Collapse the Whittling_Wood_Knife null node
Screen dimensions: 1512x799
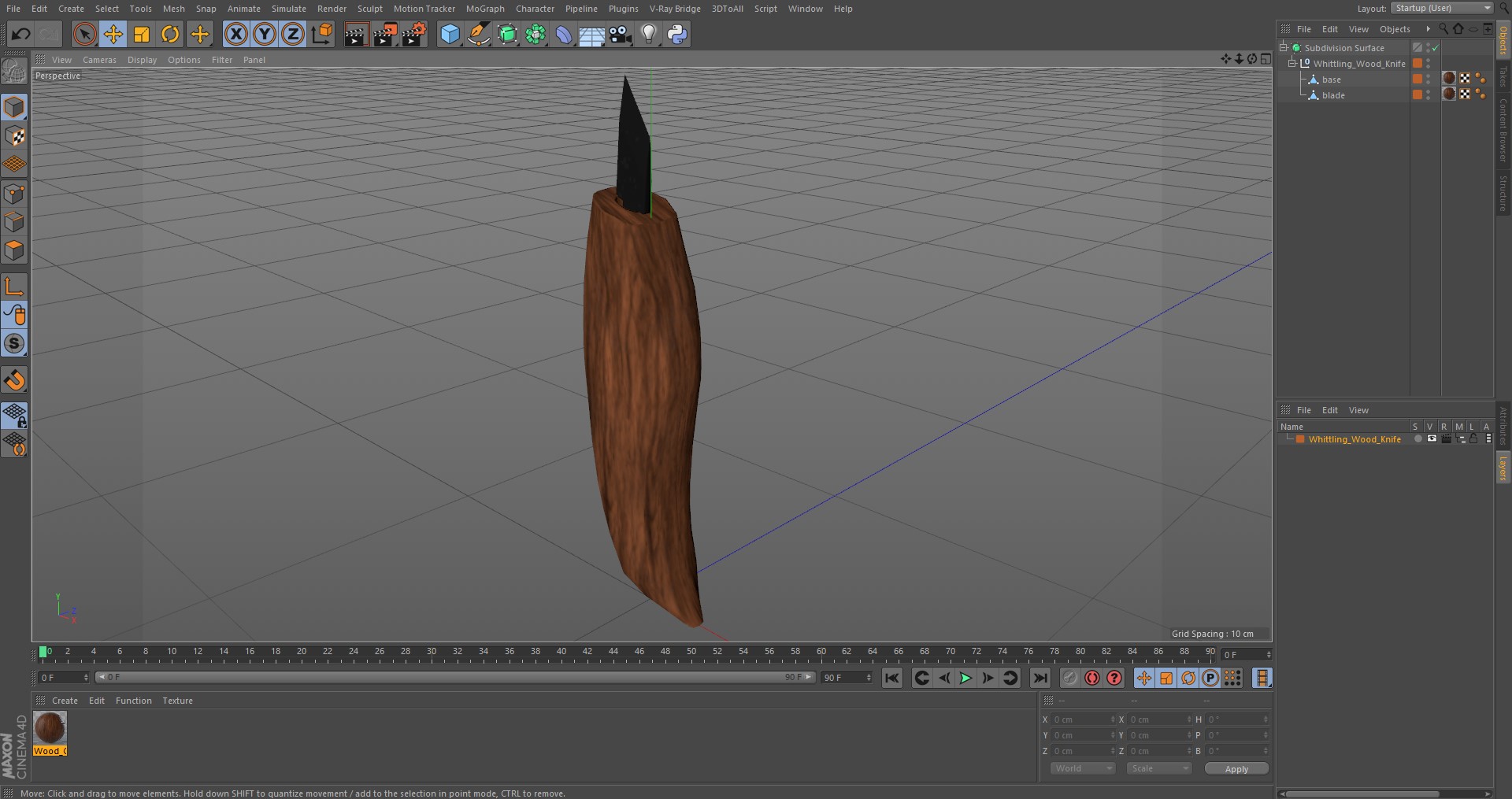(x=1291, y=63)
